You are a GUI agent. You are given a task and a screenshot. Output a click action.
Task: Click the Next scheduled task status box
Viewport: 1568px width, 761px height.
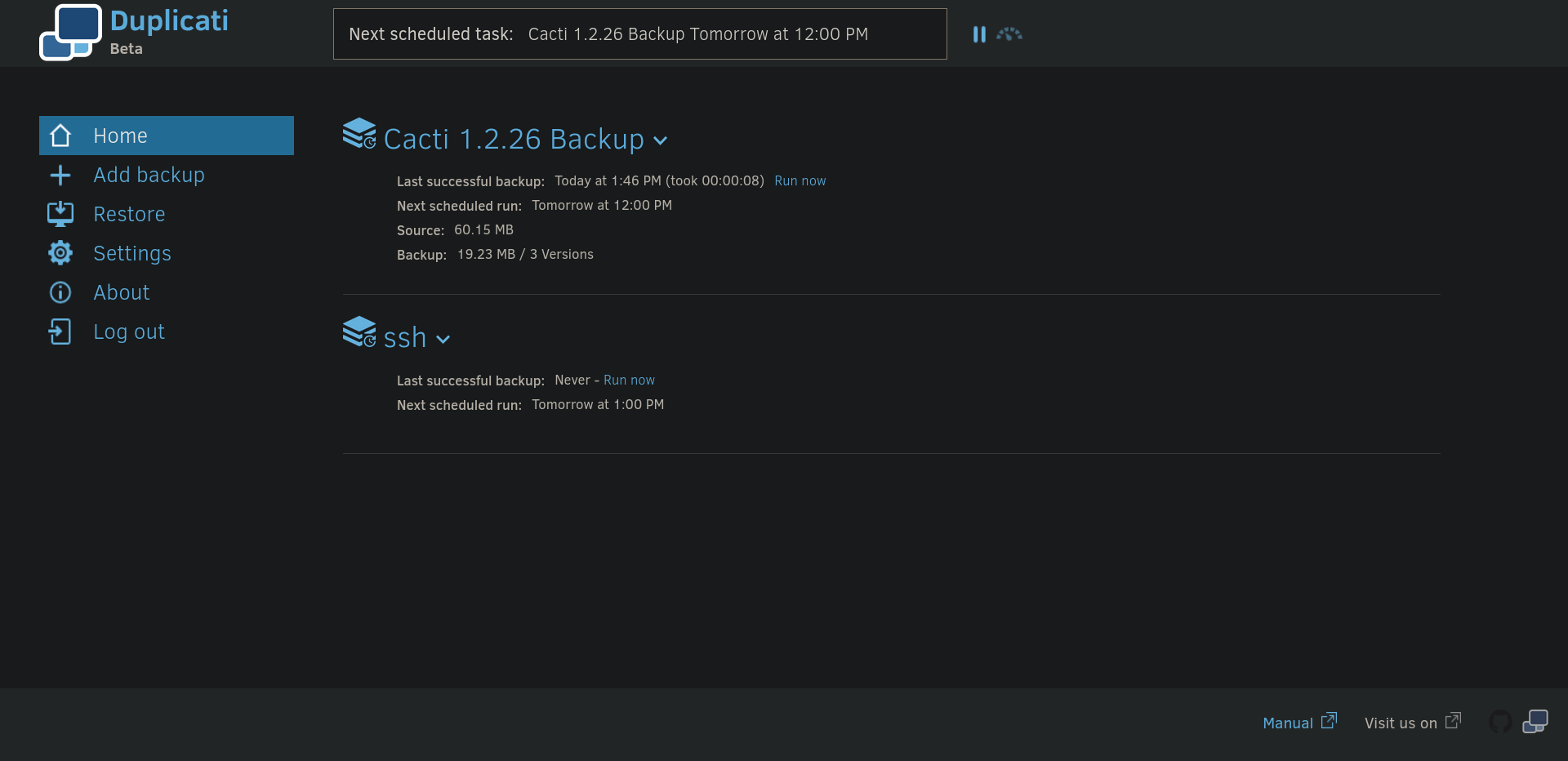point(639,34)
